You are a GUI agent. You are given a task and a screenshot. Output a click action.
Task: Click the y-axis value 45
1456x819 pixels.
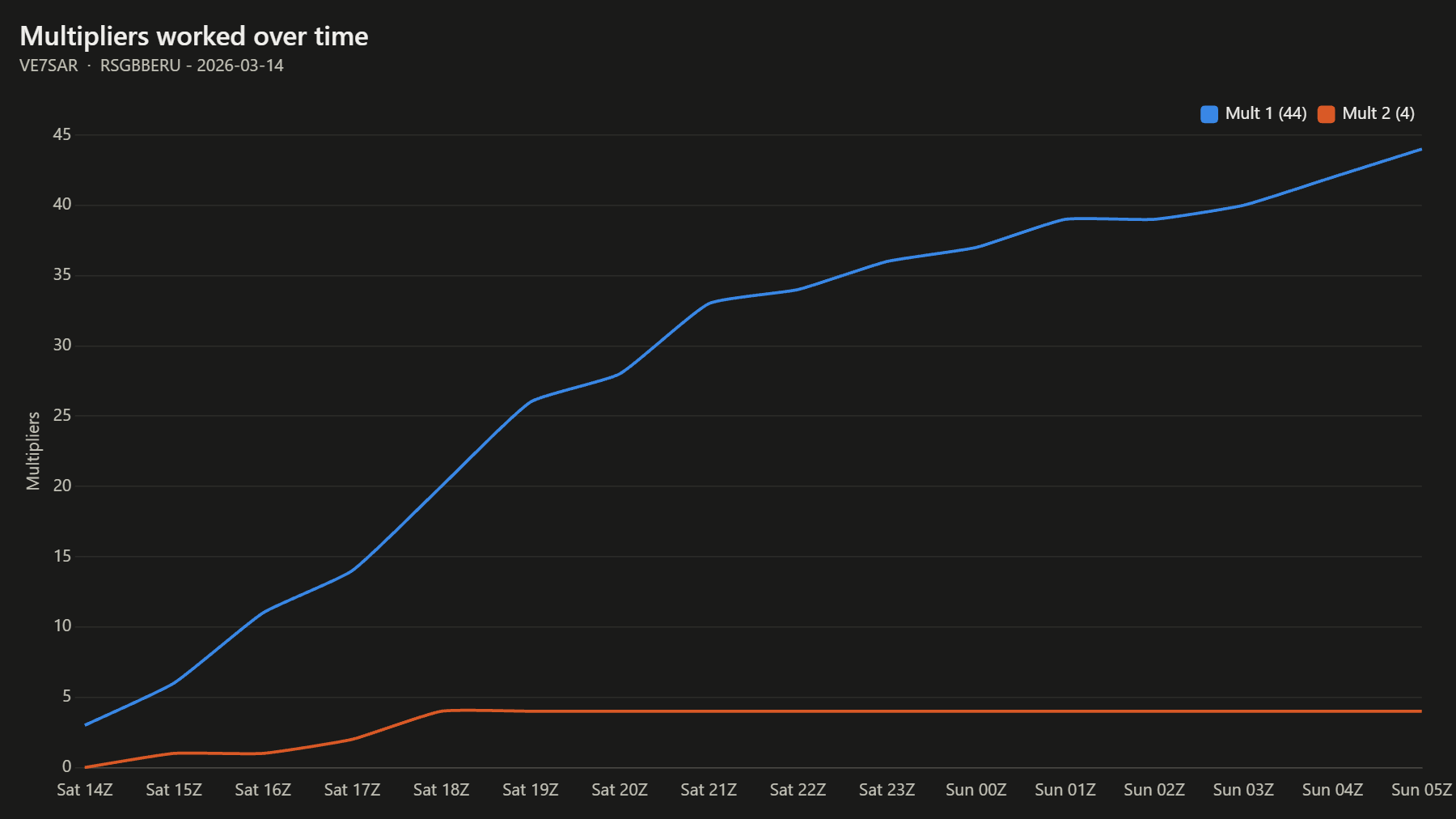coord(62,135)
